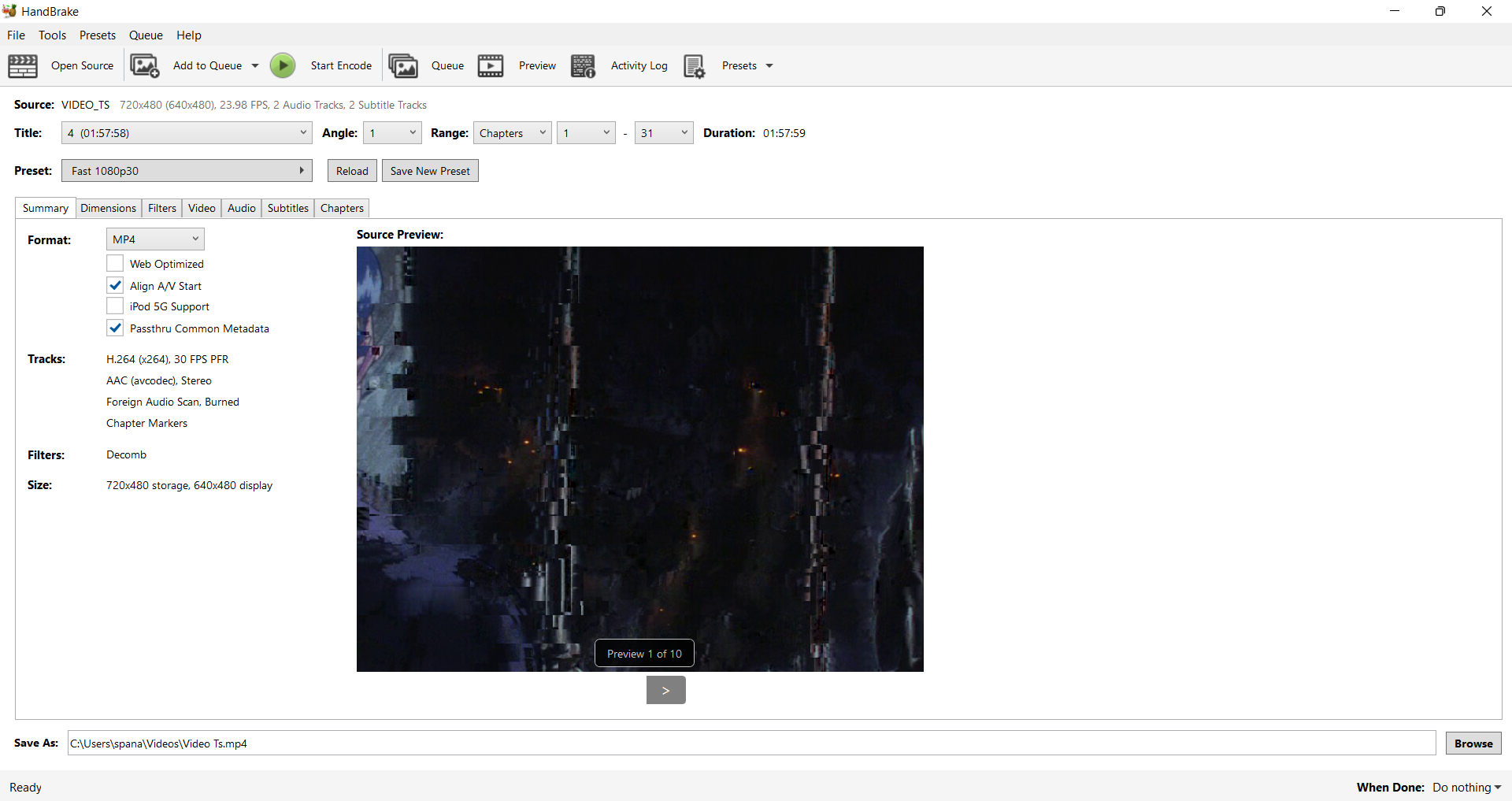This screenshot has width=1512, height=801.
Task: Open the Preset selector showing Fast 1080p30
Action: click(x=187, y=171)
